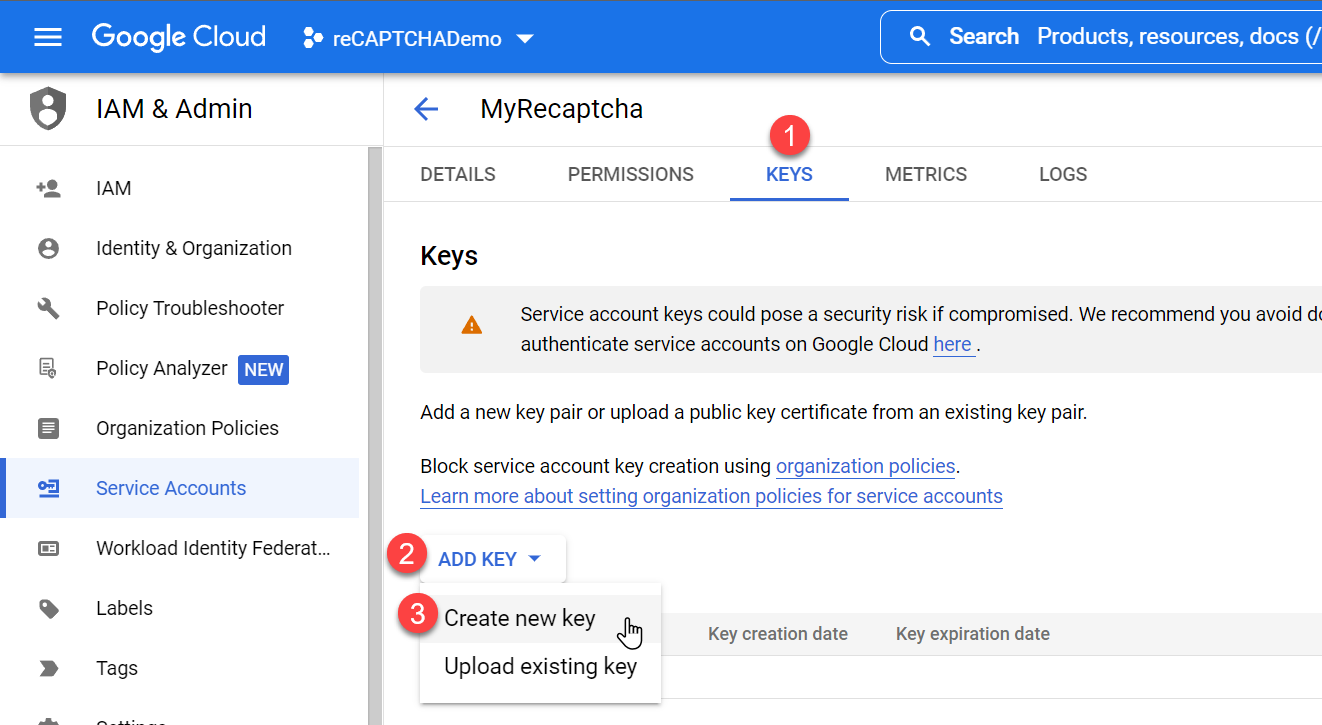Follow the 'here' link in the warning
The image size is (1322, 725).
coord(953,344)
